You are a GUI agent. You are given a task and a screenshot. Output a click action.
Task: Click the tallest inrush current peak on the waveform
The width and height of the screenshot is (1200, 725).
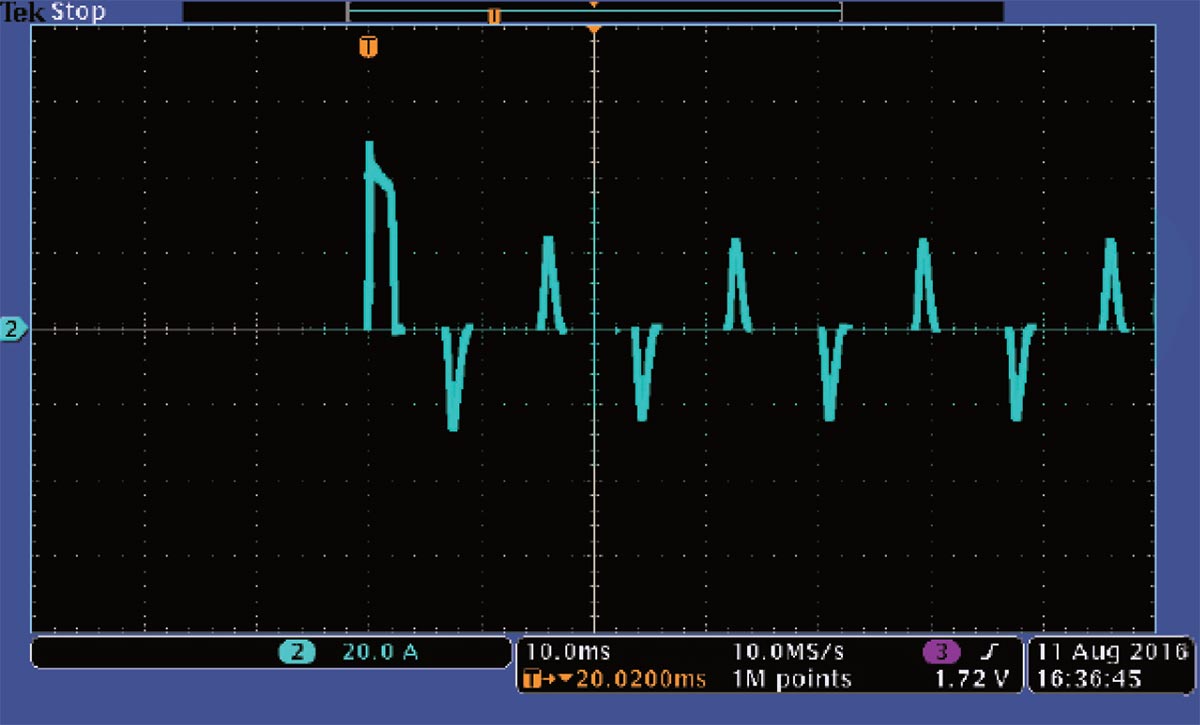[x=370, y=148]
